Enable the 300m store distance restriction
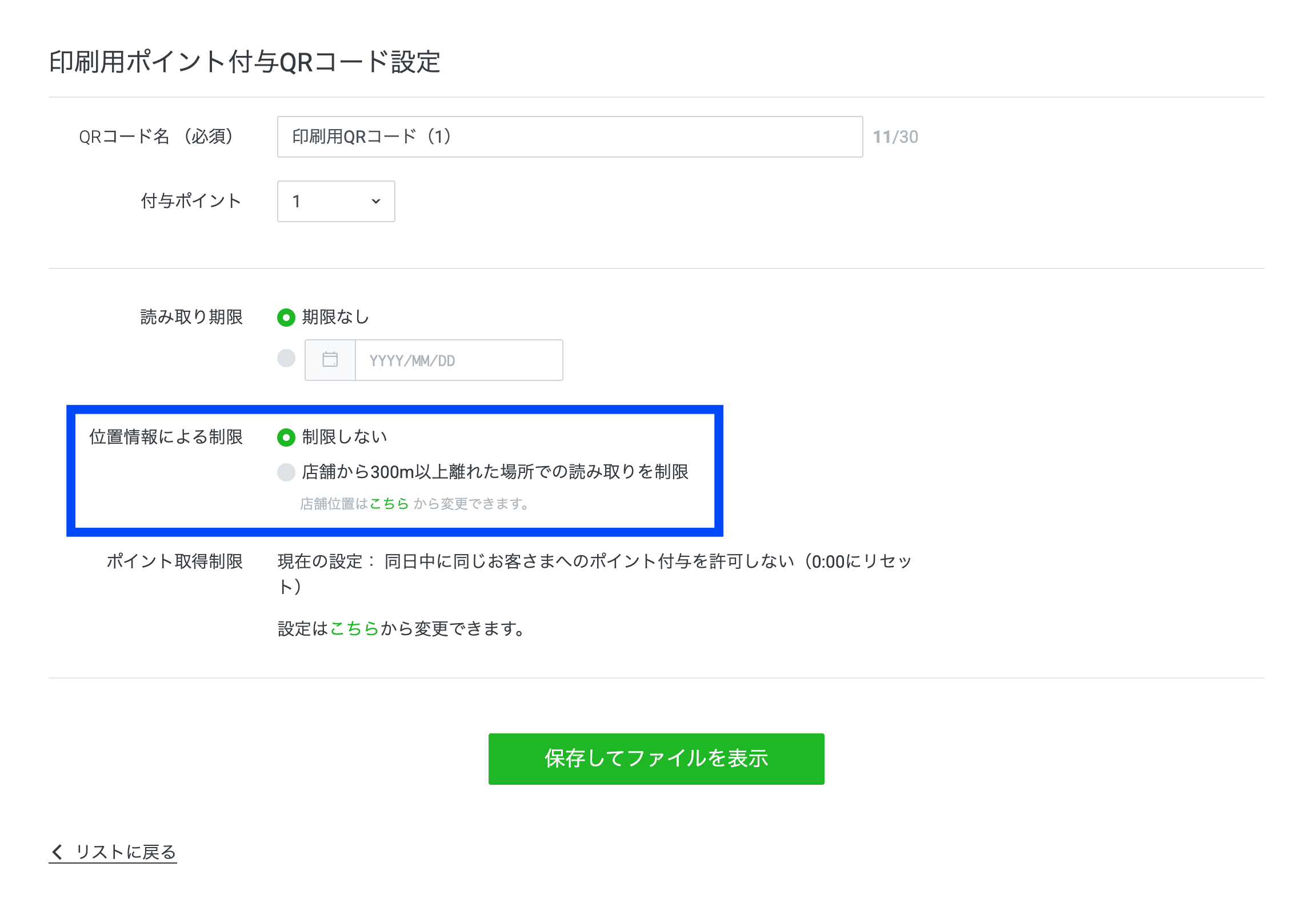 [286, 472]
